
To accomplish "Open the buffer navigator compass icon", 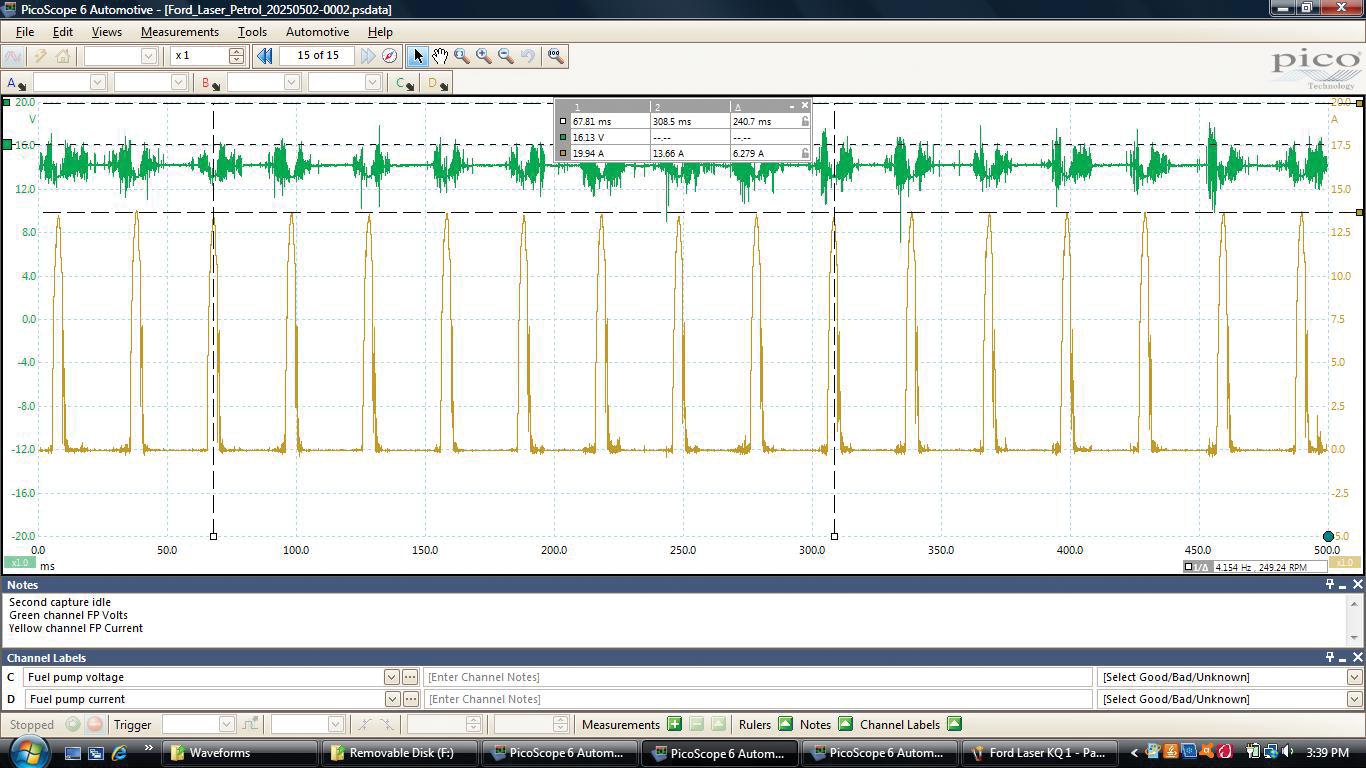I will (x=390, y=56).
